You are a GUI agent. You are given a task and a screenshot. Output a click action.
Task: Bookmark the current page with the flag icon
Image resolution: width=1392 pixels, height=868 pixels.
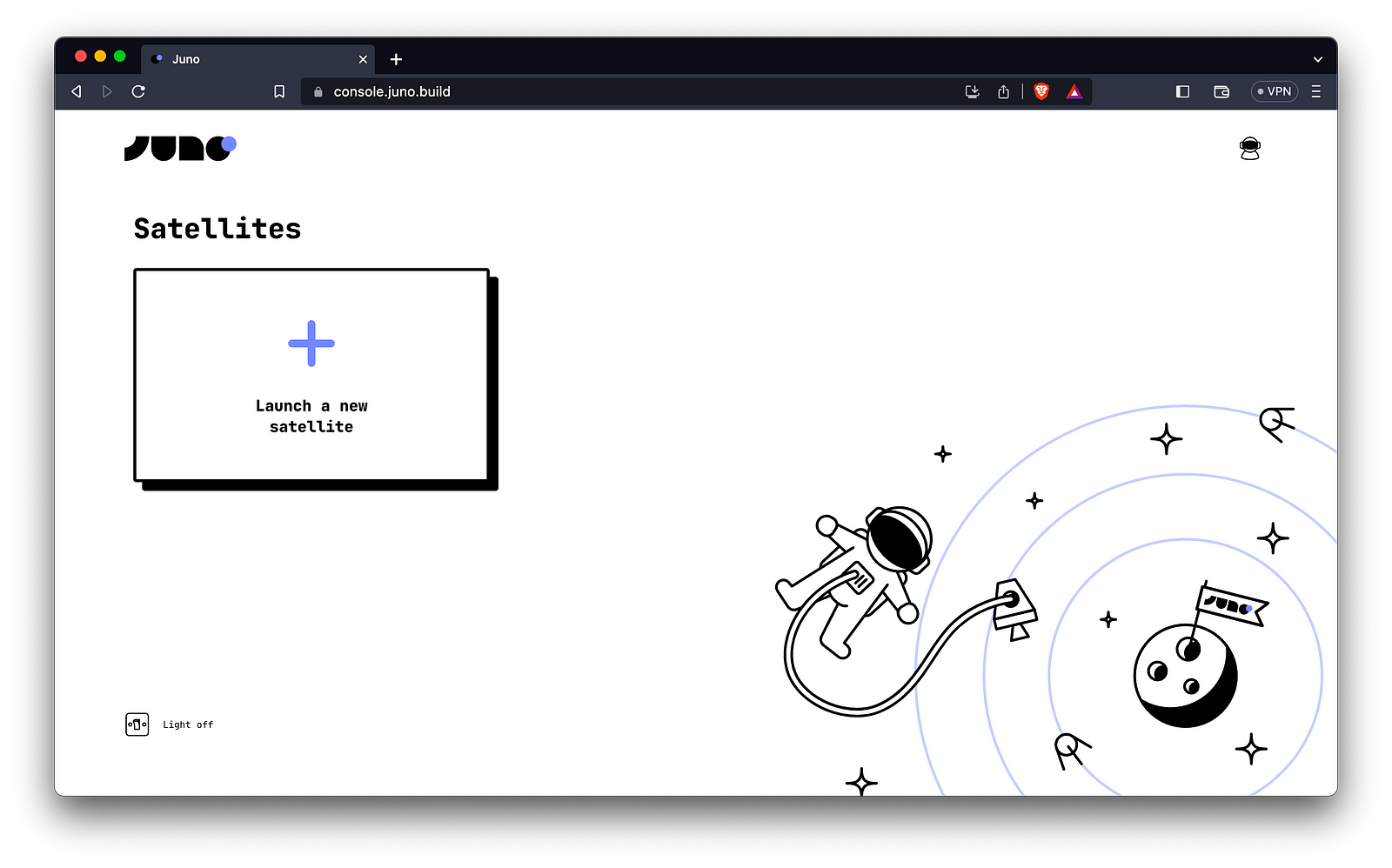(x=279, y=90)
